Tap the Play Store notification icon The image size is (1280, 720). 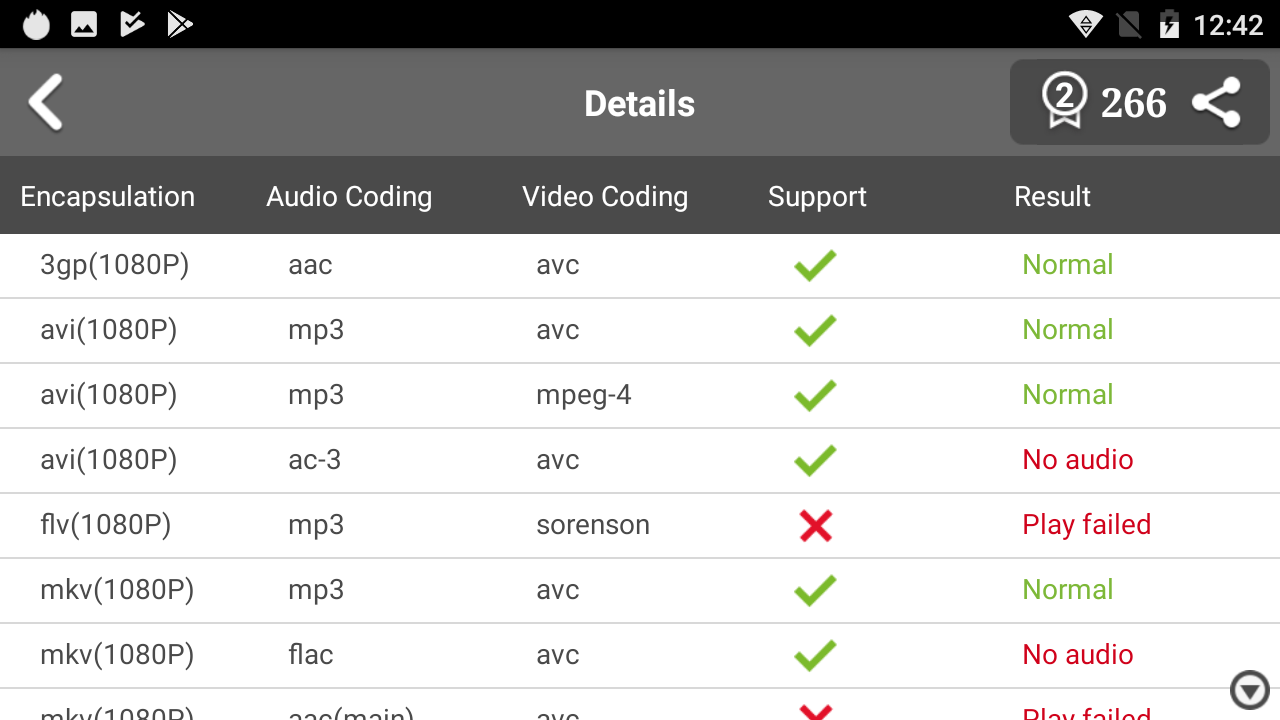(180, 24)
